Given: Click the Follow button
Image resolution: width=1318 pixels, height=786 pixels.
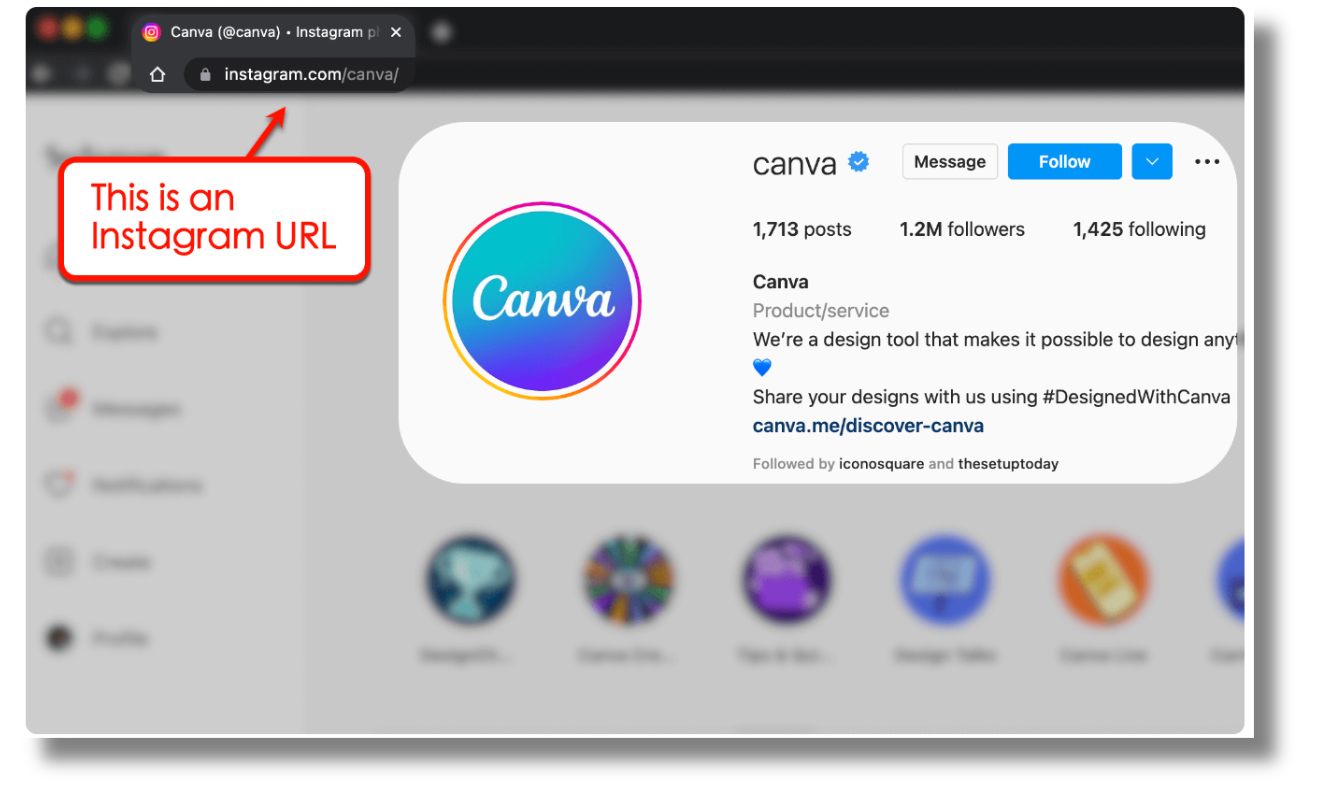Looking at the screenshot, I should click(1064, 162).
